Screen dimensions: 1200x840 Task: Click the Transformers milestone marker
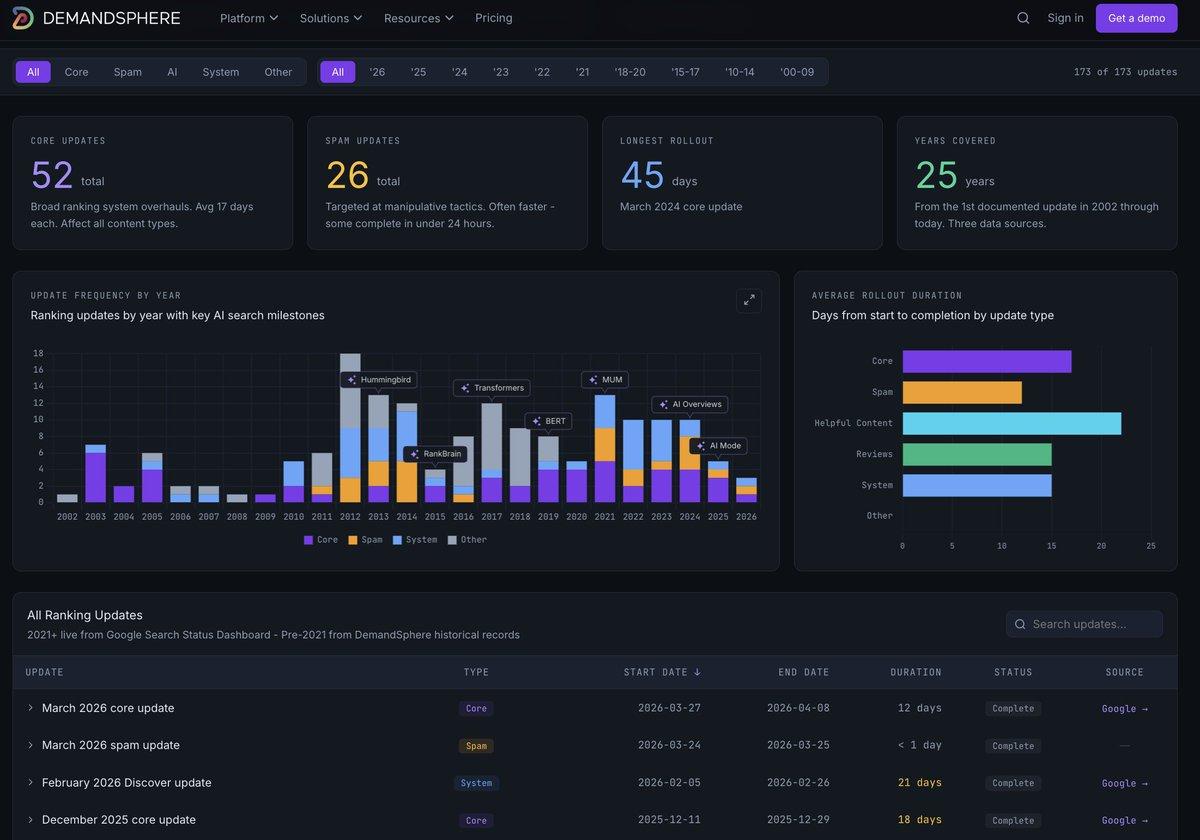[491, 388]
